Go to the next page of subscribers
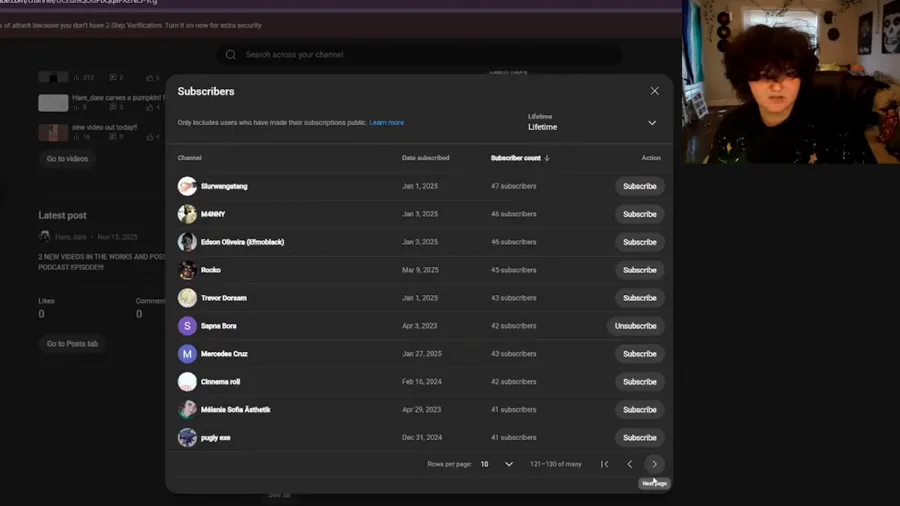The width and height of the screenshot is (900, 506). [654, 464]
